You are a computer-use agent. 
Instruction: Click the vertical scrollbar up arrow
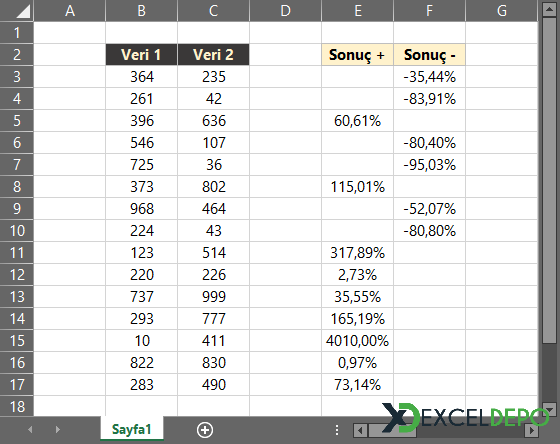(x=549, y=9)
